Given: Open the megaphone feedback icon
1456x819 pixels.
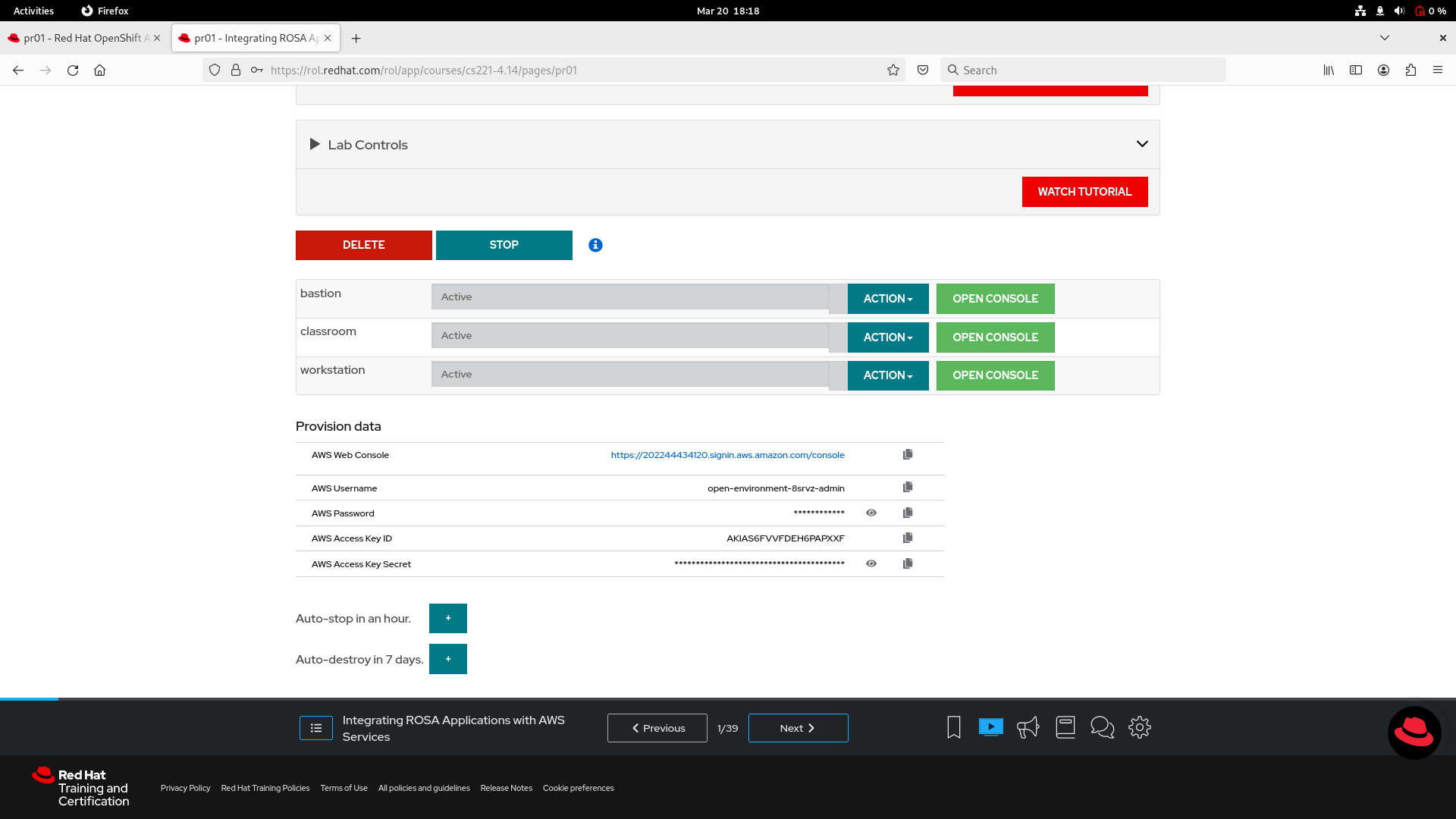Looking at the screenshot, I should 1028,727.
